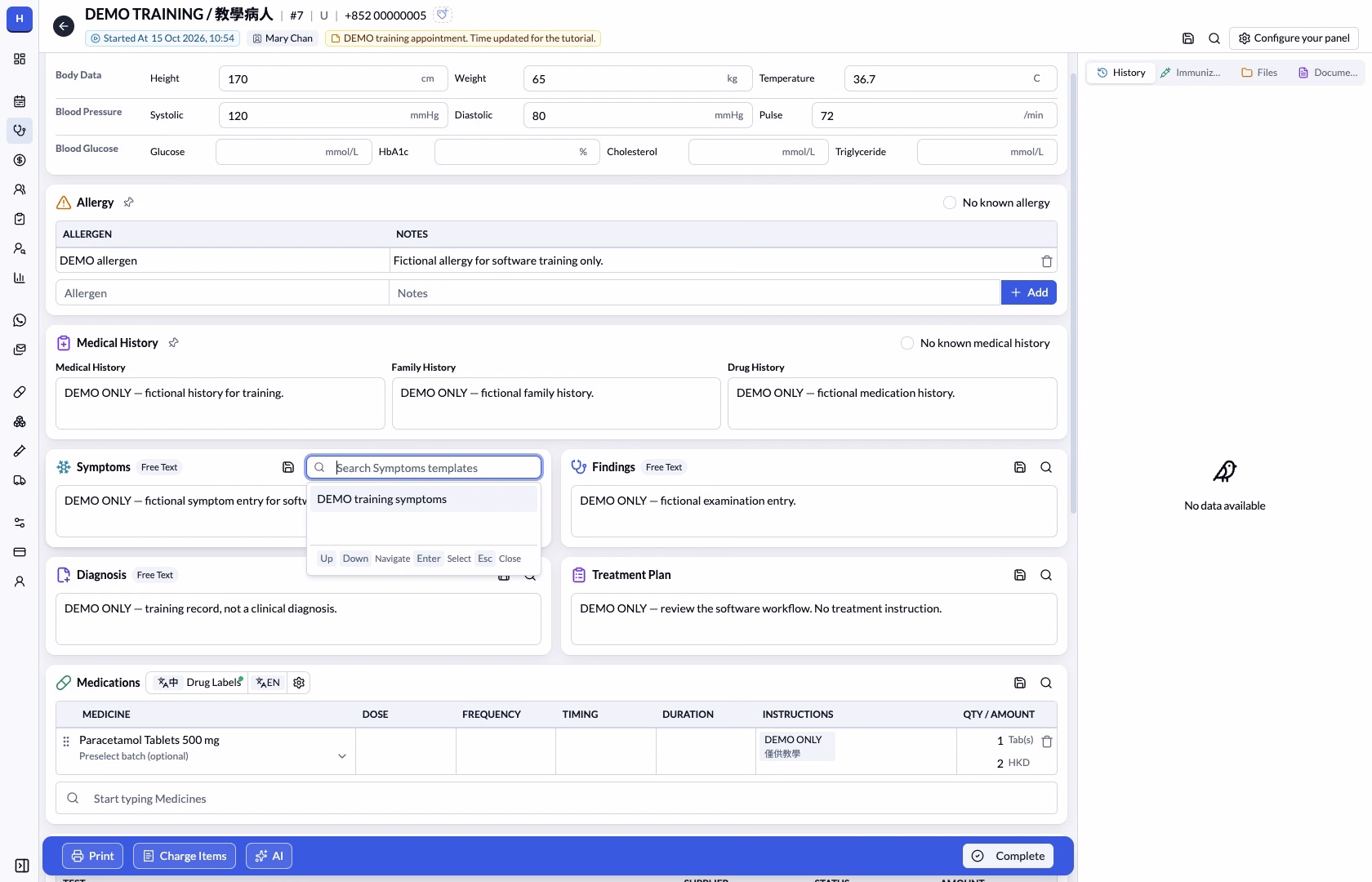Delete the DEMO allergen row
Screen dimensions: 1372x882
(x=1046, y=261)
